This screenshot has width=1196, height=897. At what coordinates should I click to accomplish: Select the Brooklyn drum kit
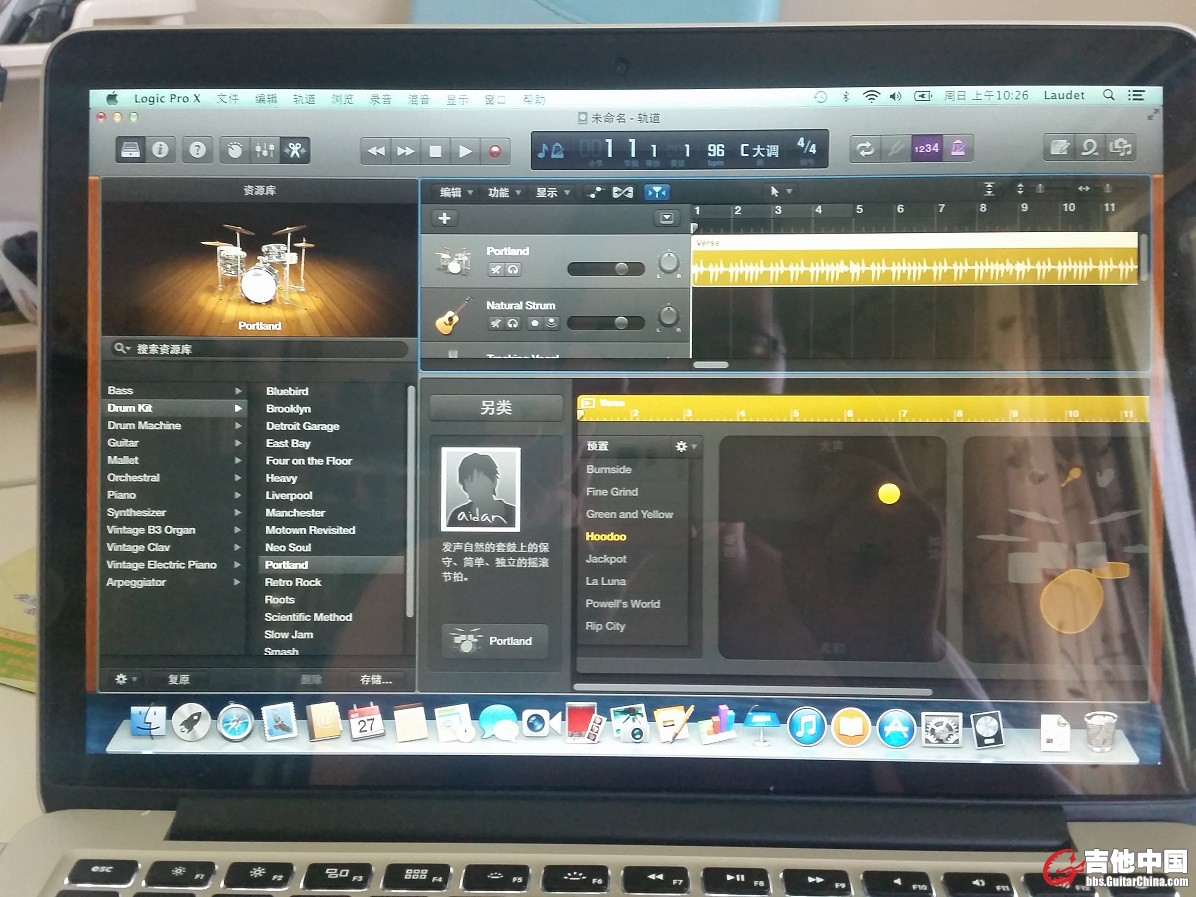[288, 409]
